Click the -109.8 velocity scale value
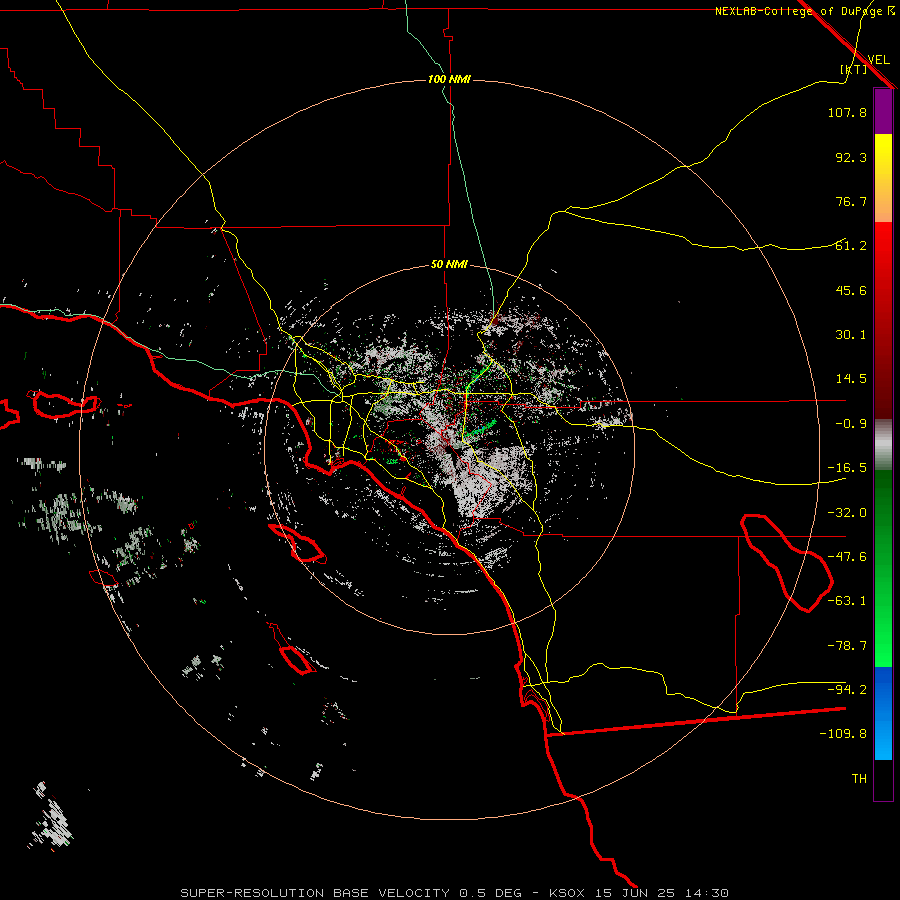The image size is (900, 900). tap(843, 734)
